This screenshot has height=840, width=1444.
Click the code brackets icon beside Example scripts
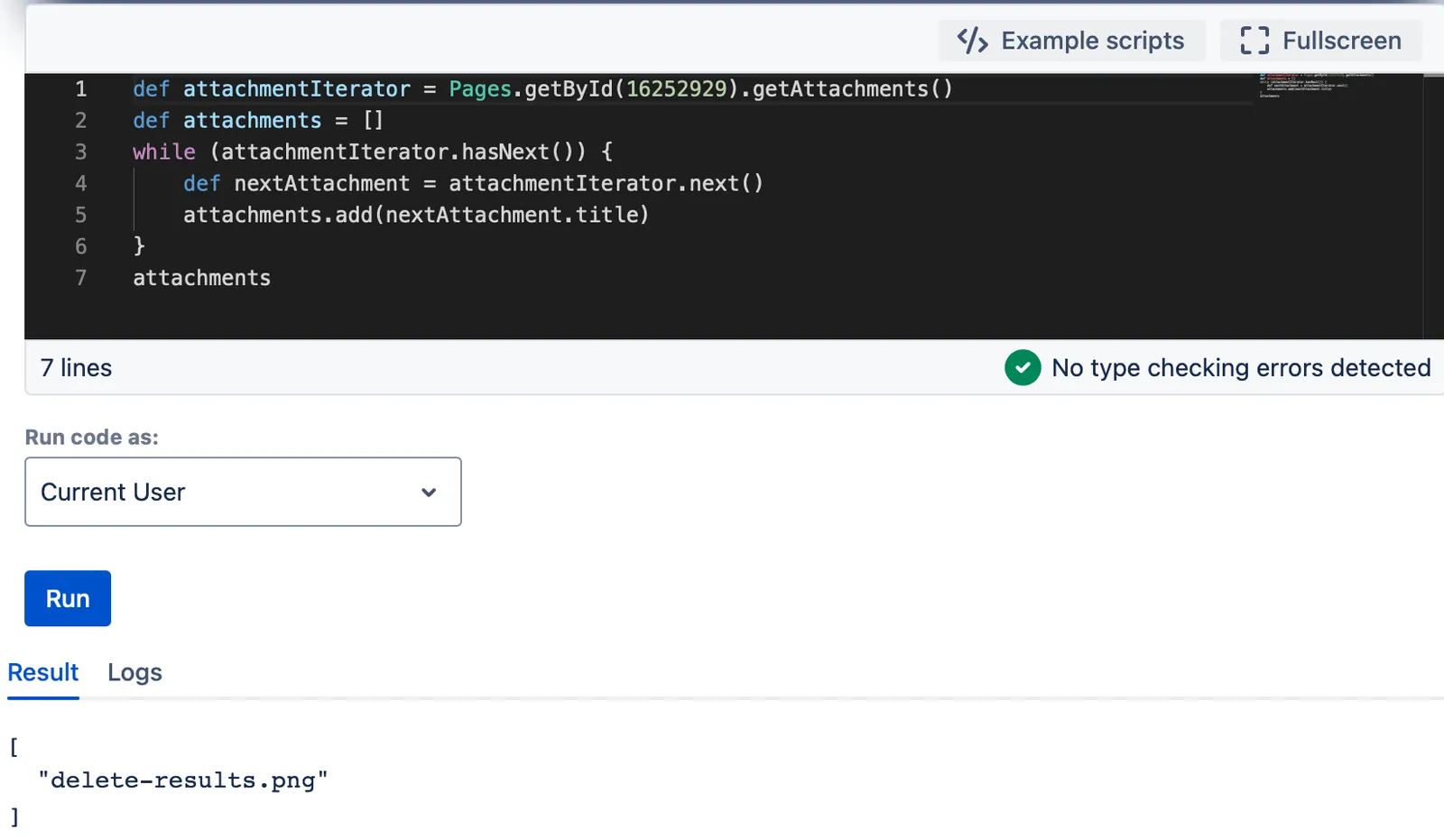coord(972,41)
